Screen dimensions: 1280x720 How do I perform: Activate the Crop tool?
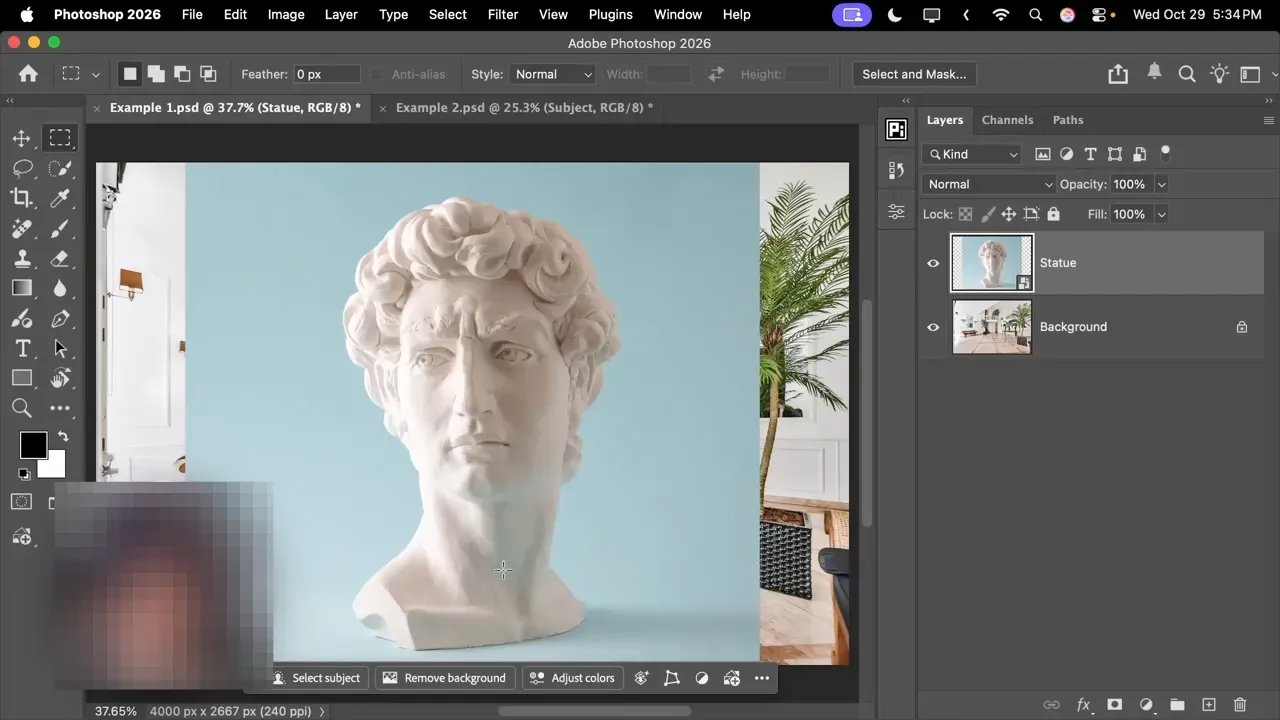pos(22,198)
